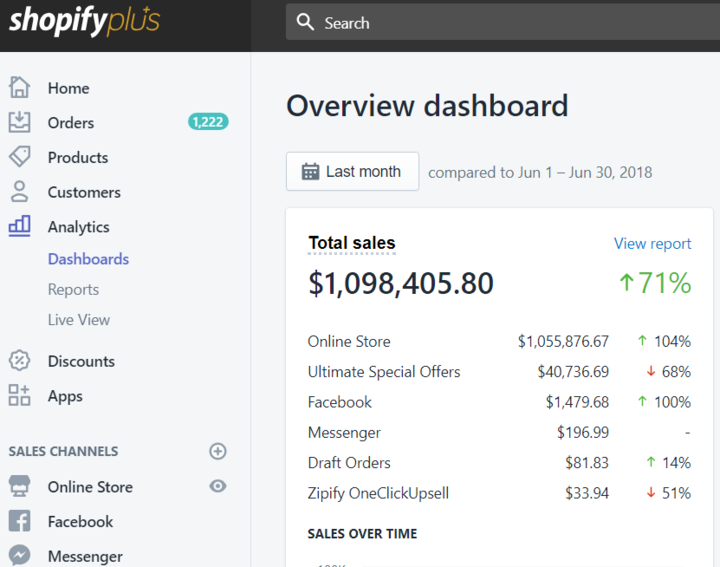
Task: Click the $40,736.69 amount
Action: [x=573, y=372]
